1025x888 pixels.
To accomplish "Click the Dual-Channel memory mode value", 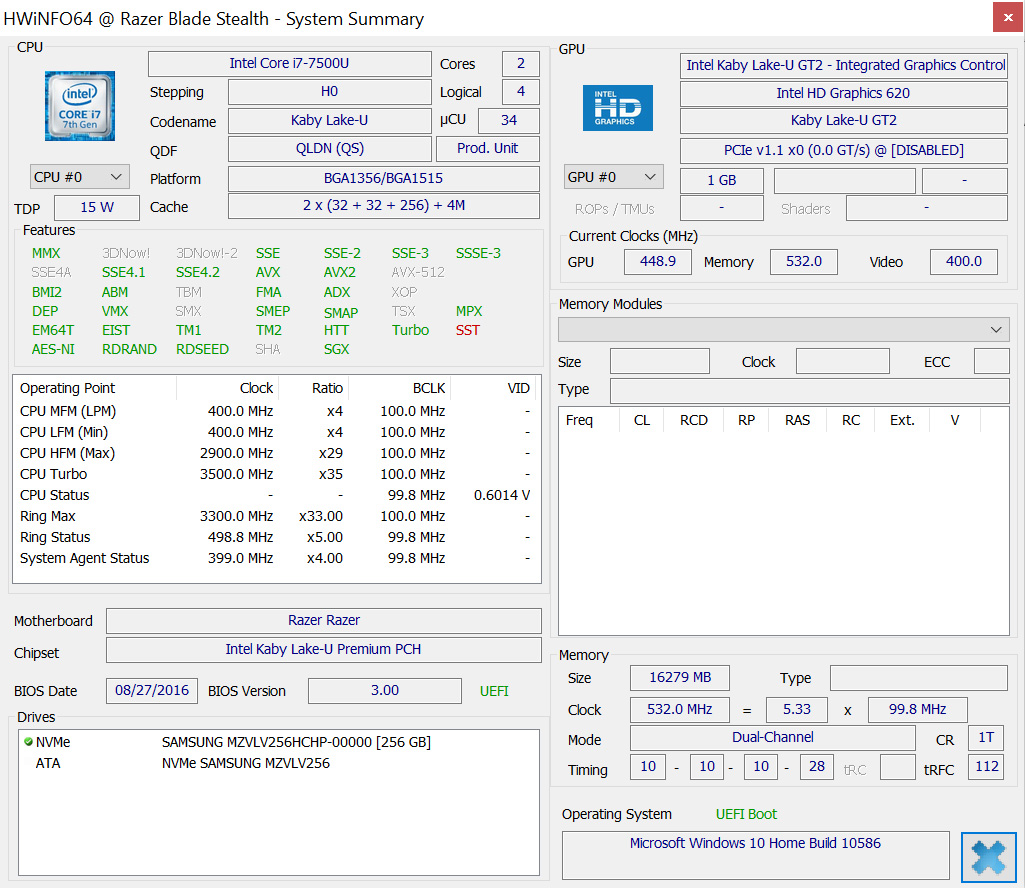I will pyautogui.click(x=773, y=738).
